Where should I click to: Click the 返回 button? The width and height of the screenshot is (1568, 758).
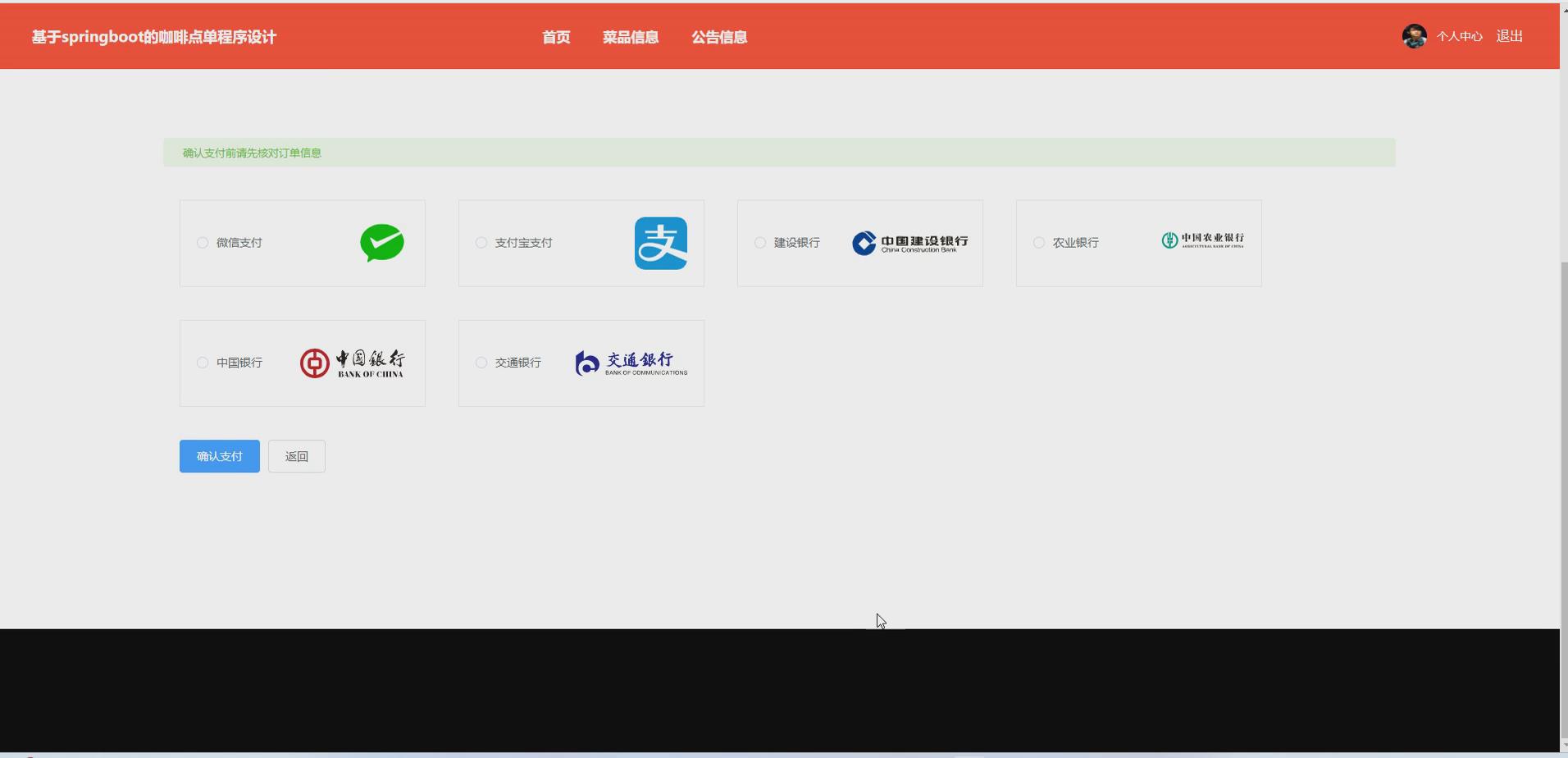point(297,456)
